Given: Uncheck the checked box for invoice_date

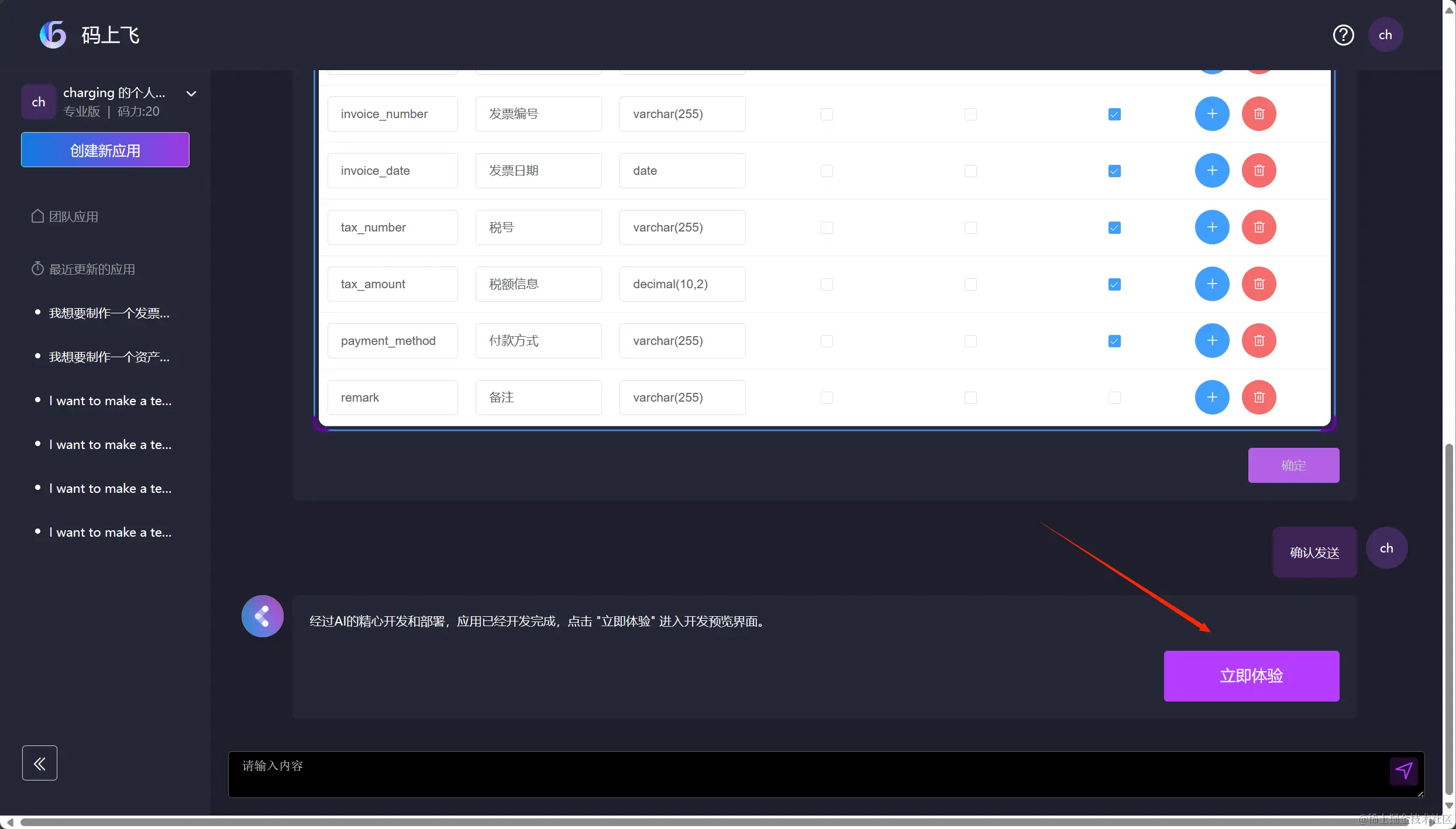Looking at the screenshot, I should pos(1114,171).
